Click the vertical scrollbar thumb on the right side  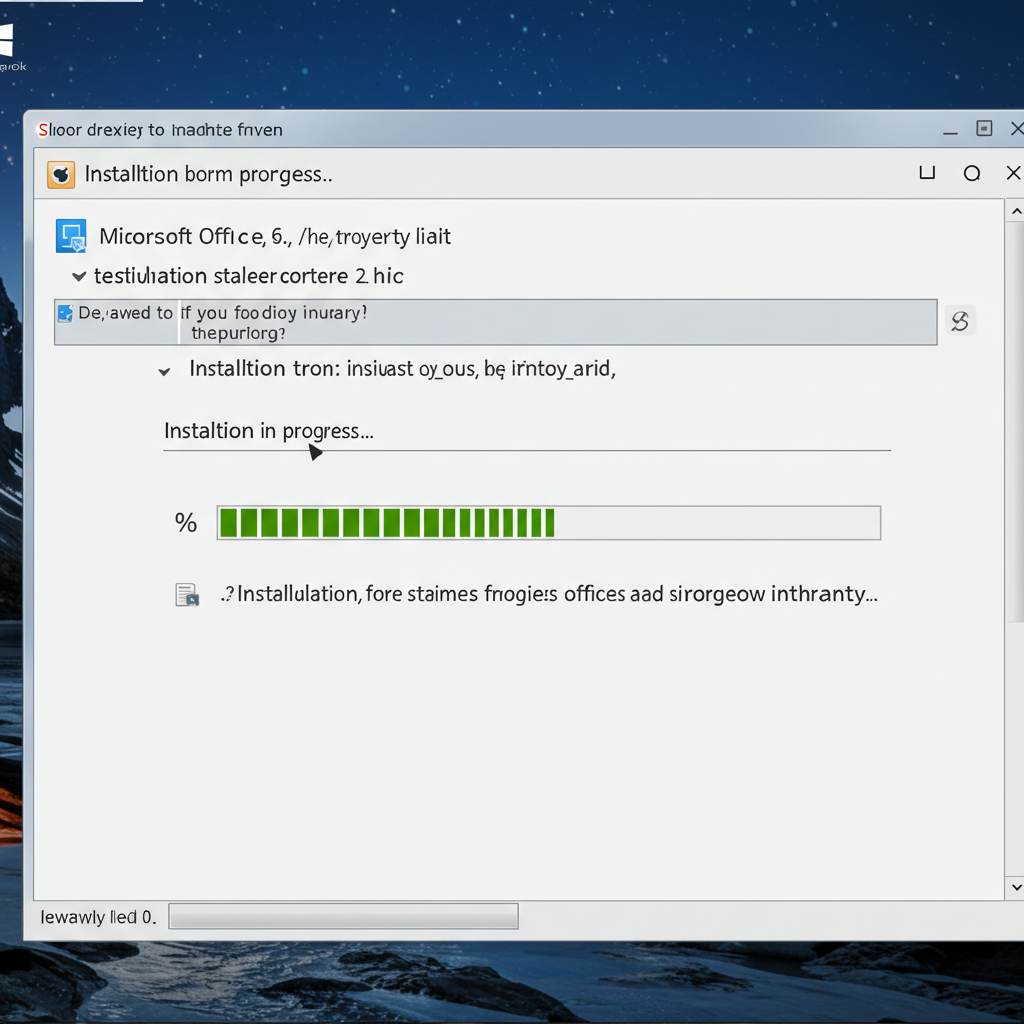[x=1016, y=421]
